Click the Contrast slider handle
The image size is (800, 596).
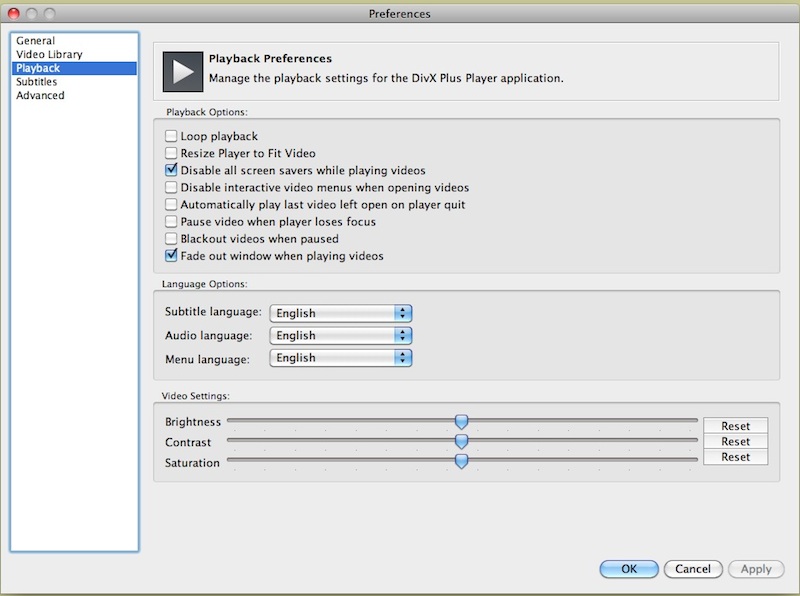[x=461, y=441]
